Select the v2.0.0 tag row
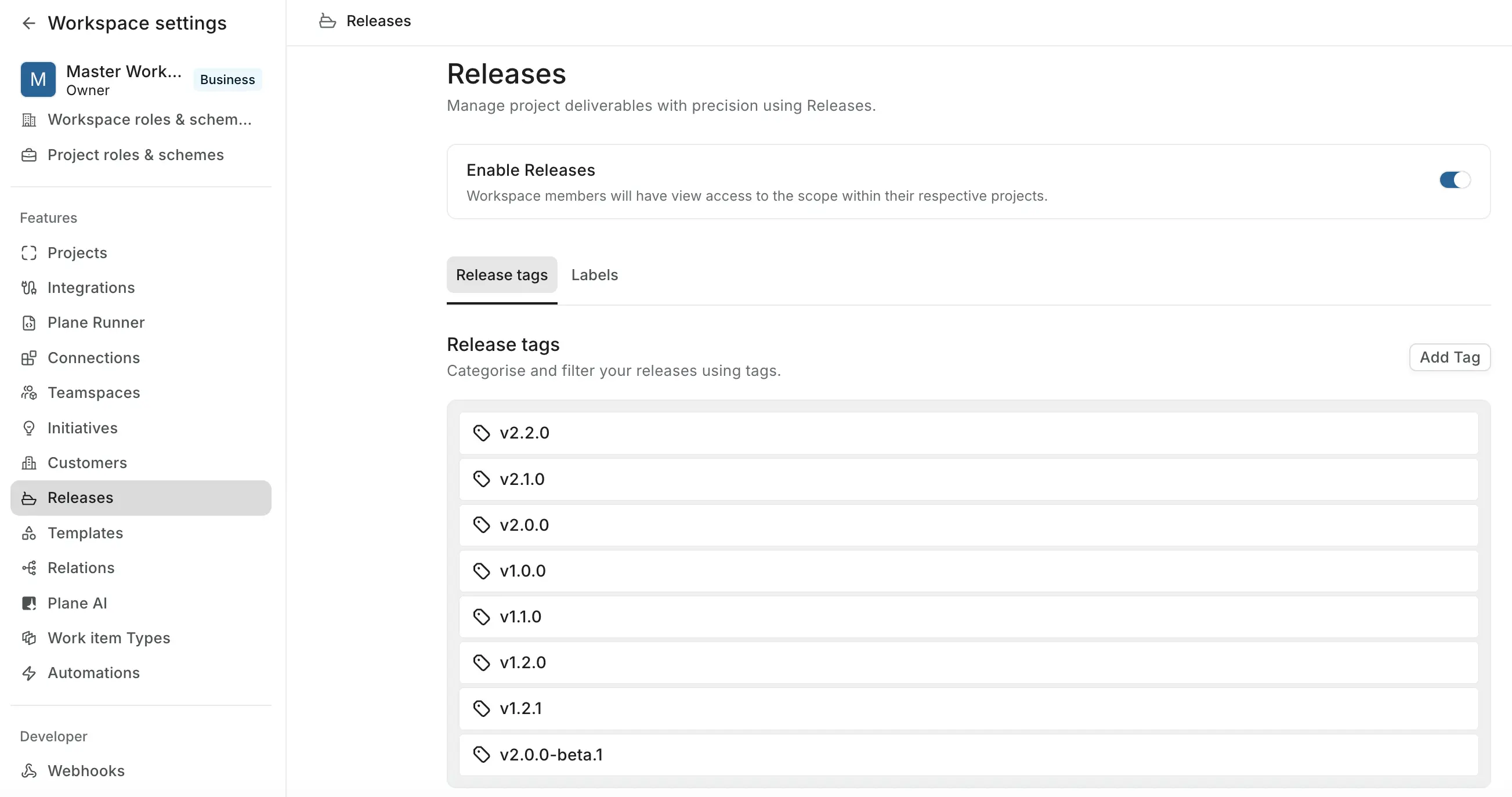Viewport: 1512px width, 797px height. [968, 526]
